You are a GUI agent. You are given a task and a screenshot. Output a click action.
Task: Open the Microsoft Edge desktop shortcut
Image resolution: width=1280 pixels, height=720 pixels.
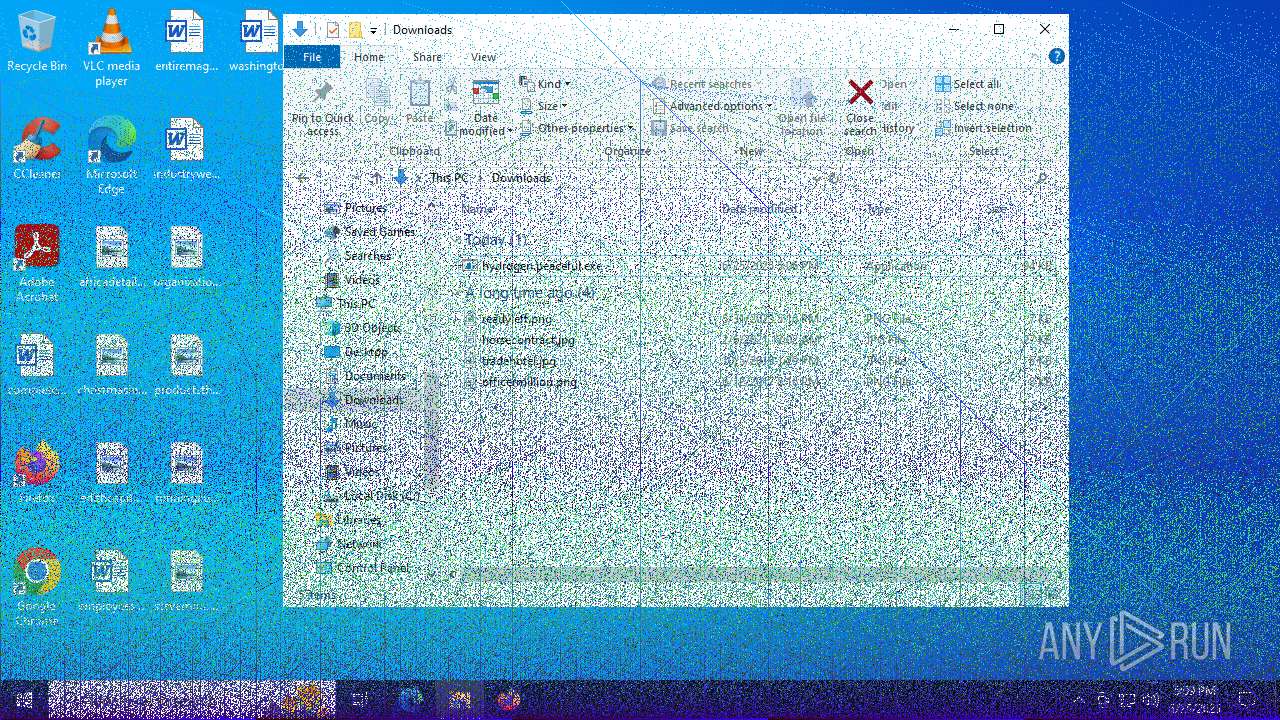coord(111,155)
